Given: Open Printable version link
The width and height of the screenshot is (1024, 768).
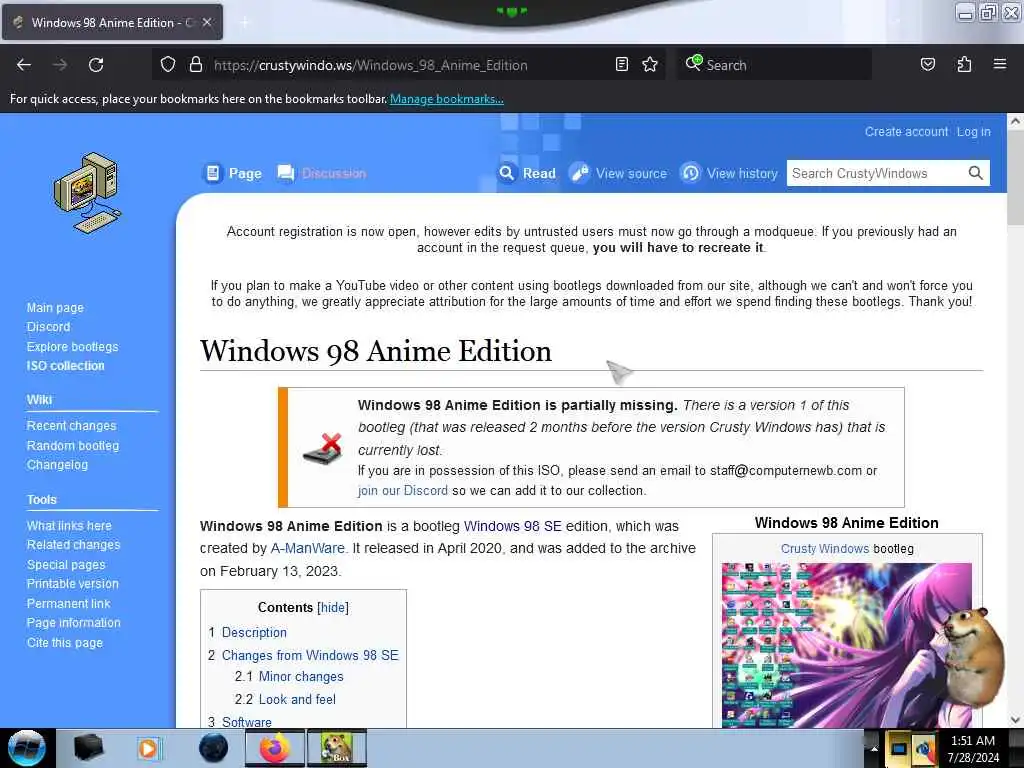Looking at the screenshot, I should coord(72,583).
